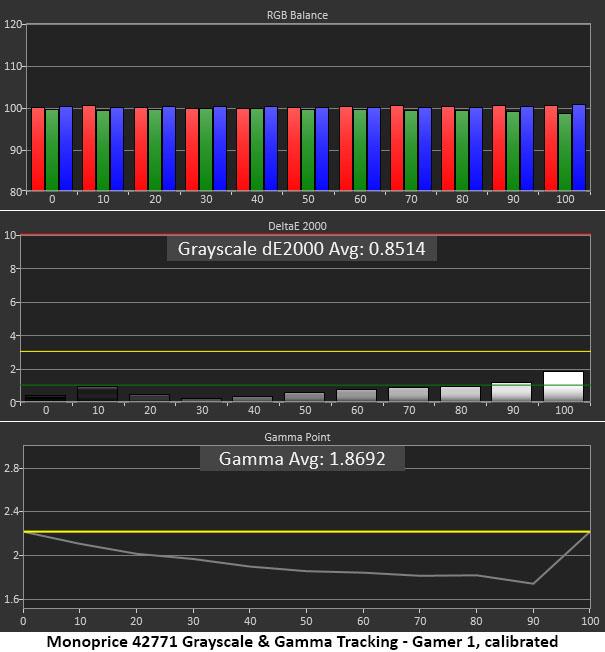Click the Monoprice 42771 caption text
Image resolution: width=605 pixels, height=652 pixels.
point(302,642)
